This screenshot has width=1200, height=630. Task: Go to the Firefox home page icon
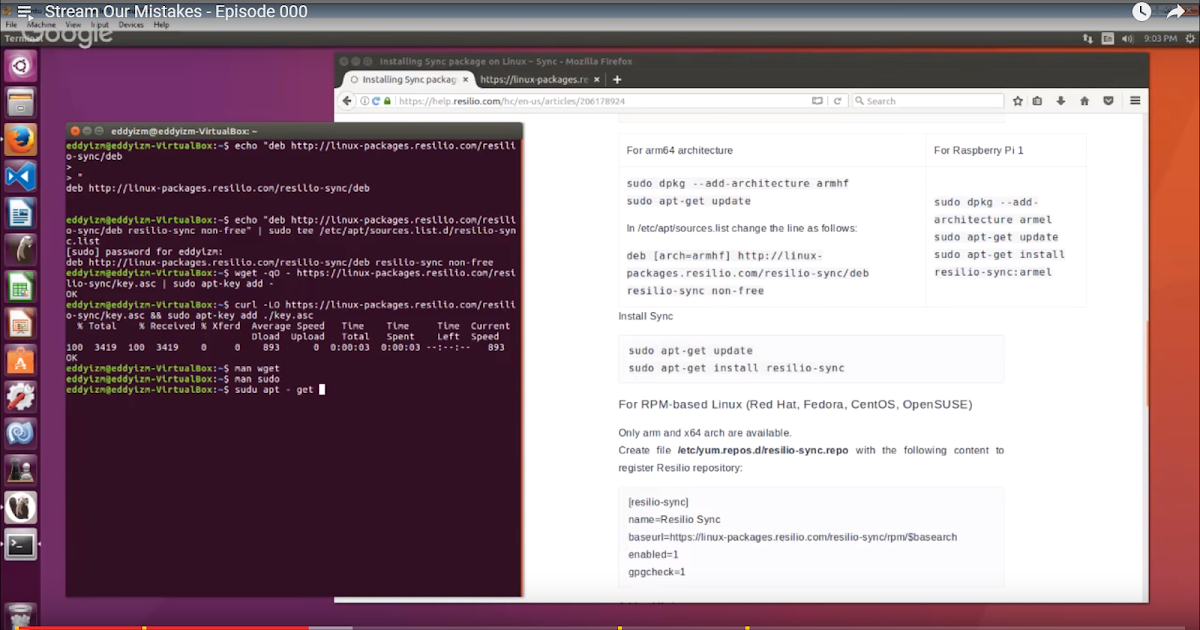coord(1084,101)
